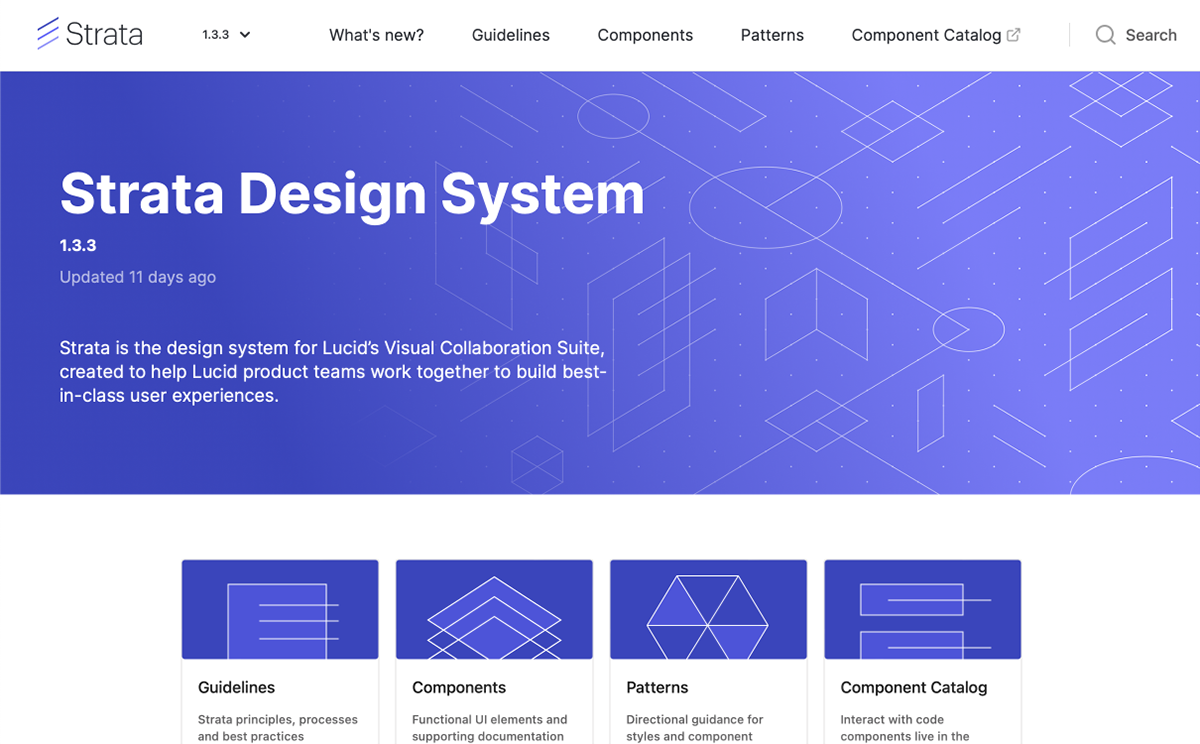Click the Component Catalog card title

pos(914,688)
